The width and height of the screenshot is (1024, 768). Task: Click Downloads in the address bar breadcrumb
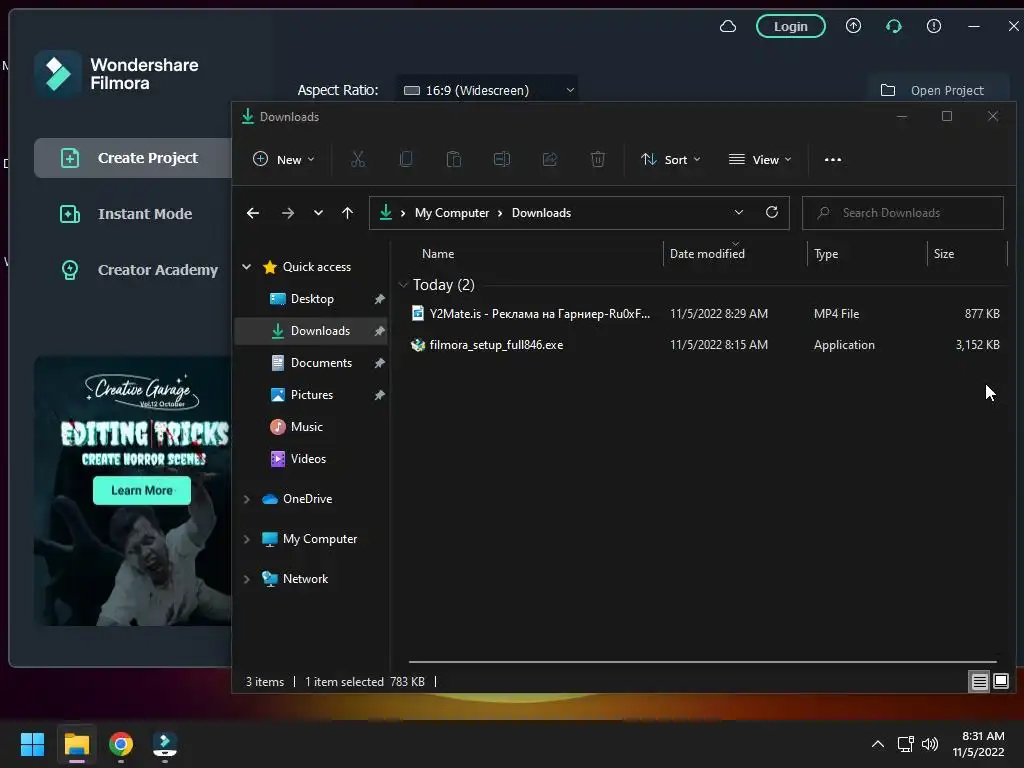(x=541, y=213)
